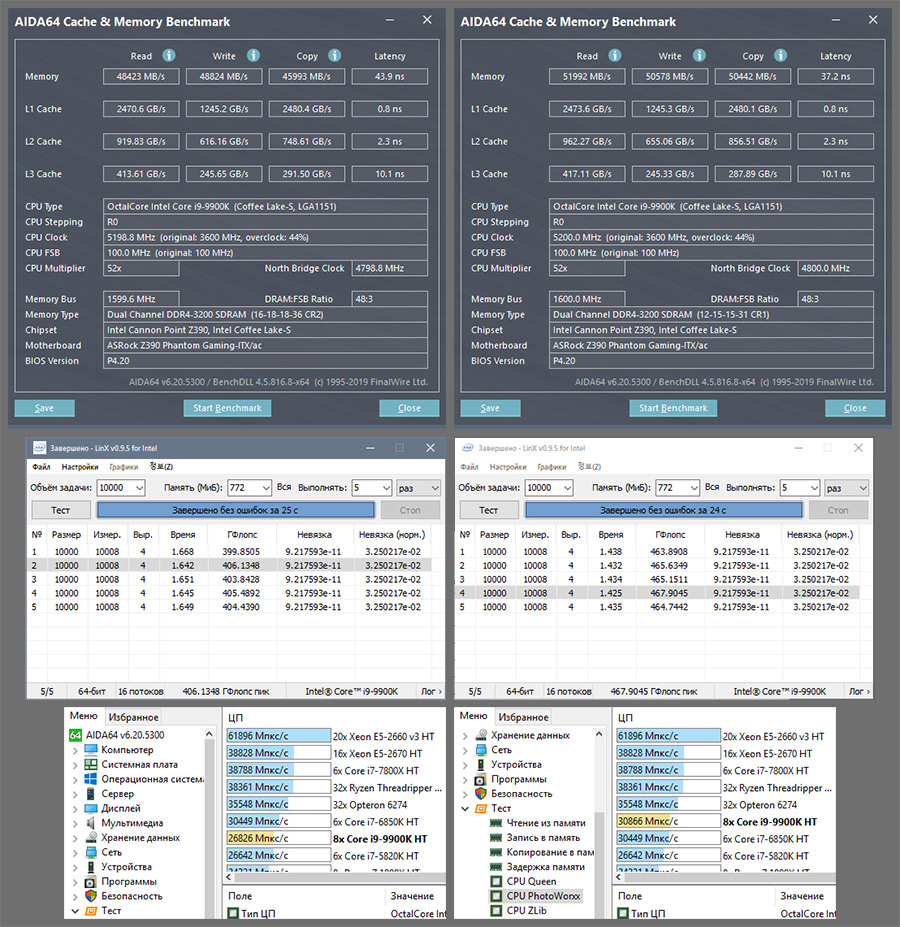Image resolution: width=900 pixels, height=927 pixels.
Task: Open CPU Queen benchmark icon
Action: (496, 881)
